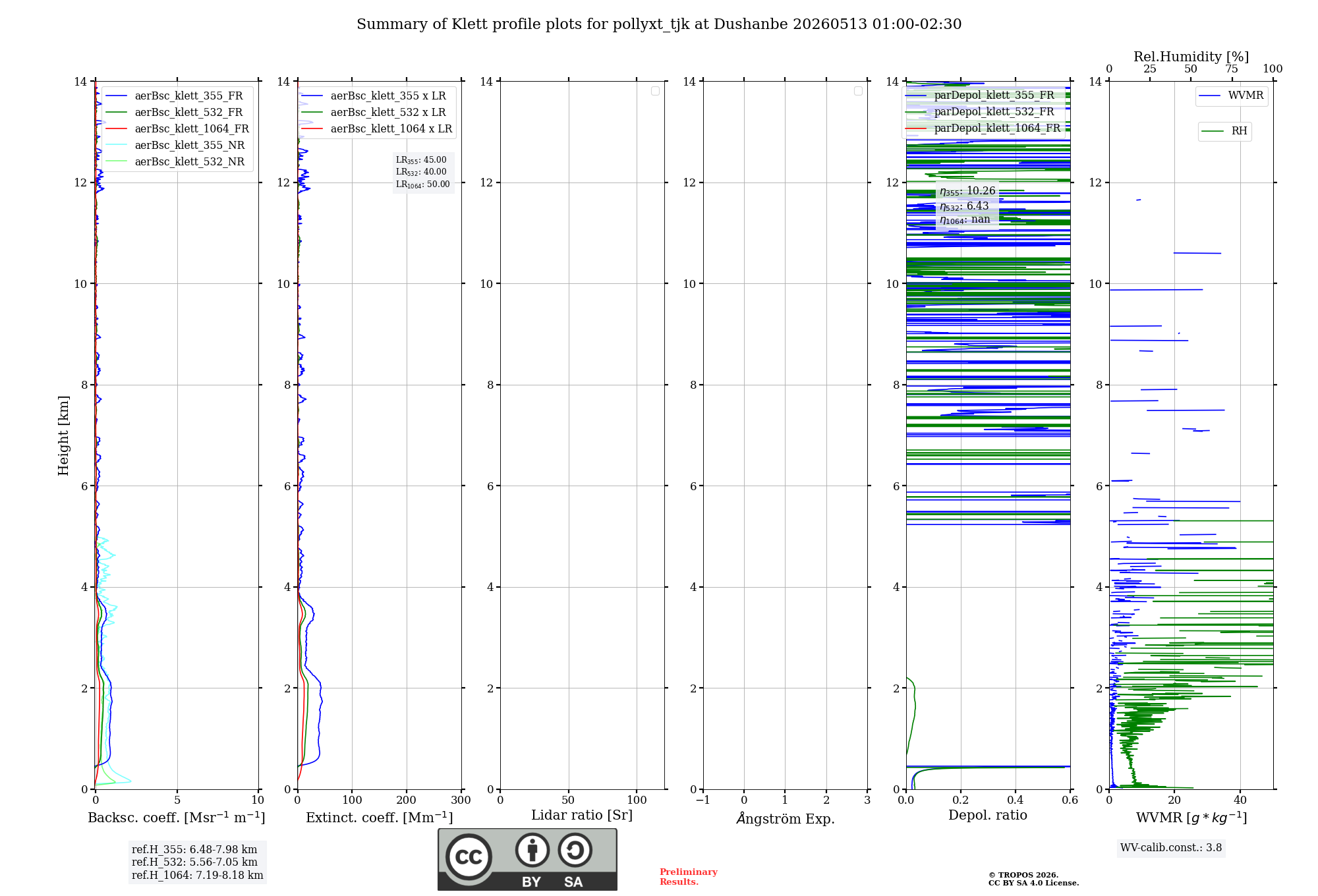Viewport: 1318px width, 896px height.
Task: Click the plot title mentioning Dushanbe
Action: 659,24
